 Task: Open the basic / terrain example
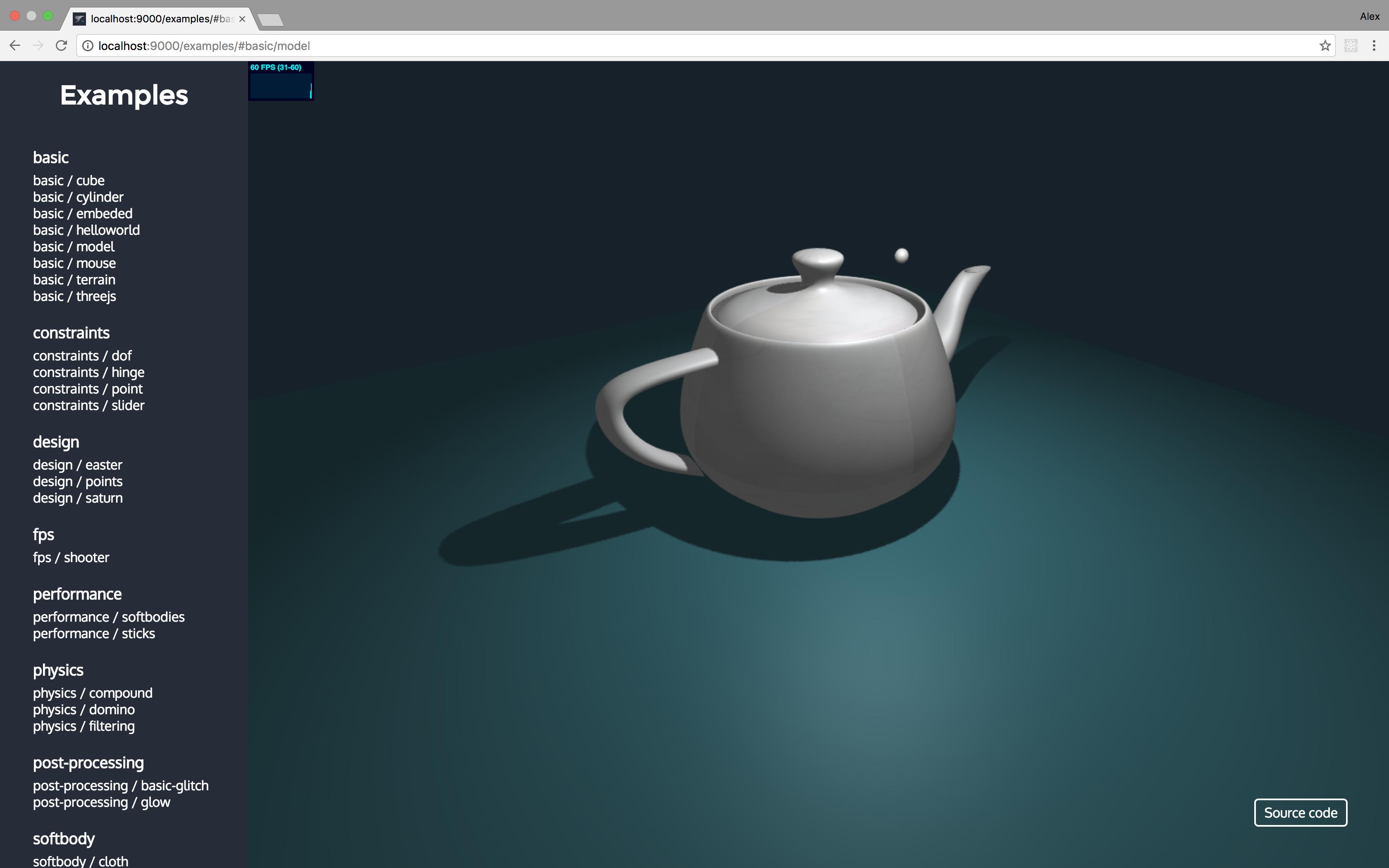click(74, 280)
